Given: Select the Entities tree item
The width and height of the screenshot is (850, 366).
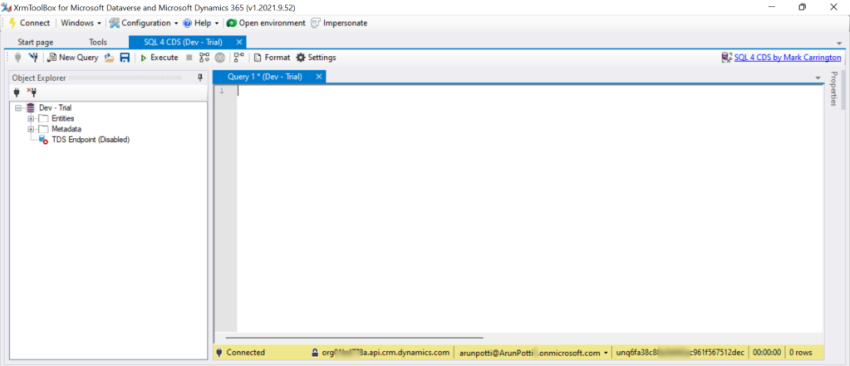Looking at the screenshot, I should tap(63, 118).
